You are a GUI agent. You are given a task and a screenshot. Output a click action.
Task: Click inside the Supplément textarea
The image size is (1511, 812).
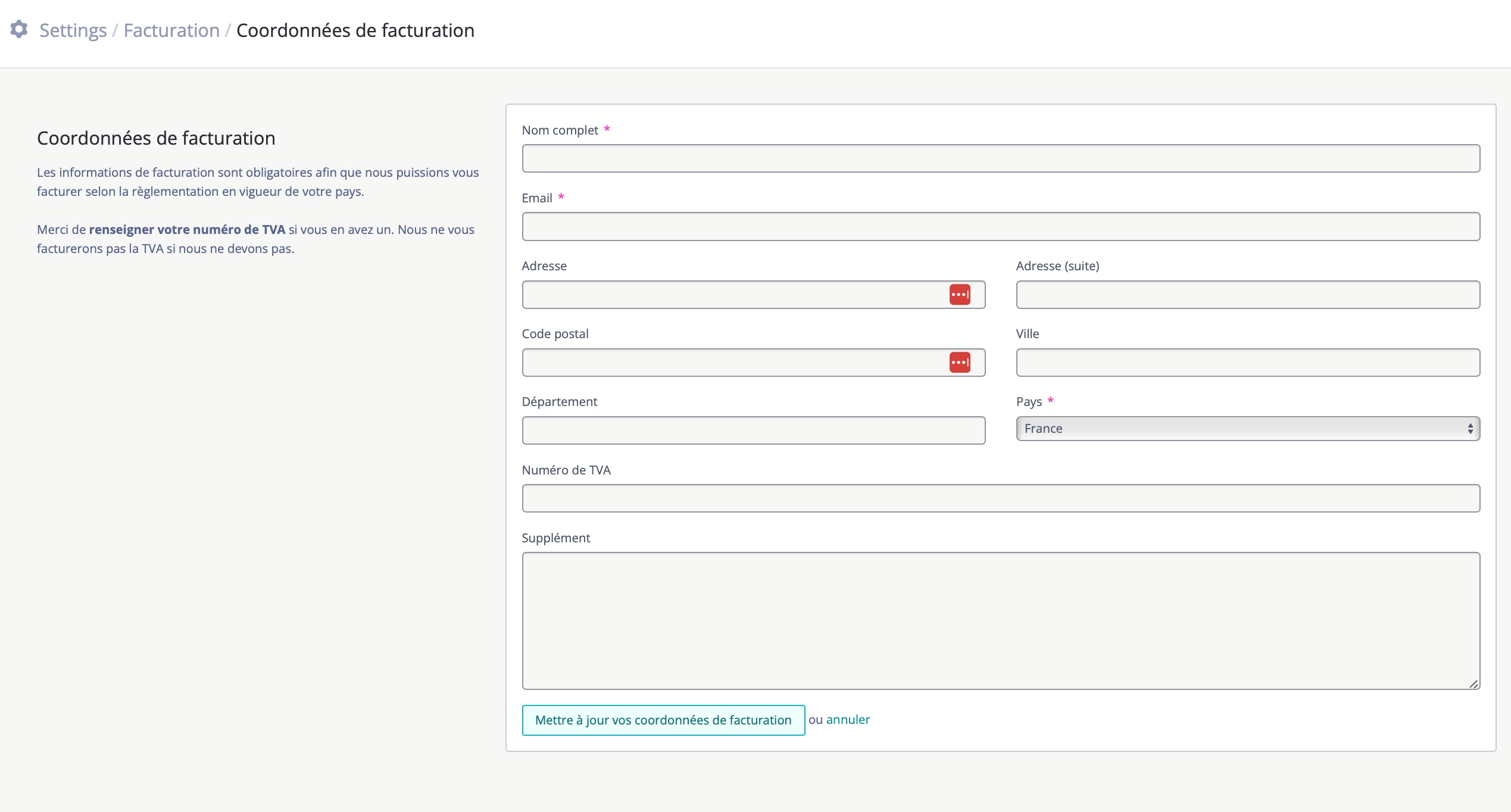pyautogui.click(x=1000, y=620)
